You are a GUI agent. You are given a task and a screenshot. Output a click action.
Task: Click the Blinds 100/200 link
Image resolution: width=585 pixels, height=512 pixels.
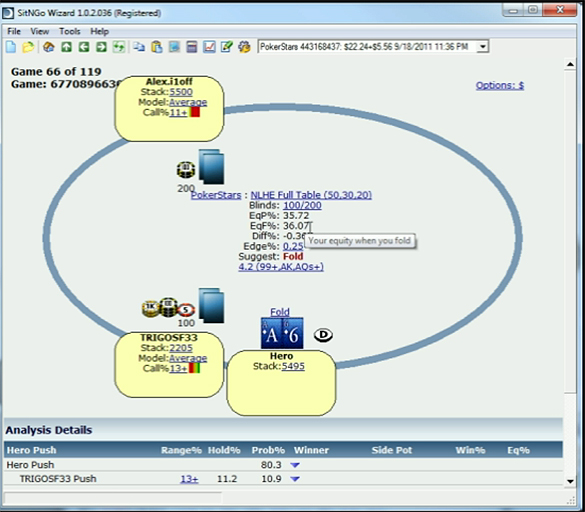click(x=302, y=205)
